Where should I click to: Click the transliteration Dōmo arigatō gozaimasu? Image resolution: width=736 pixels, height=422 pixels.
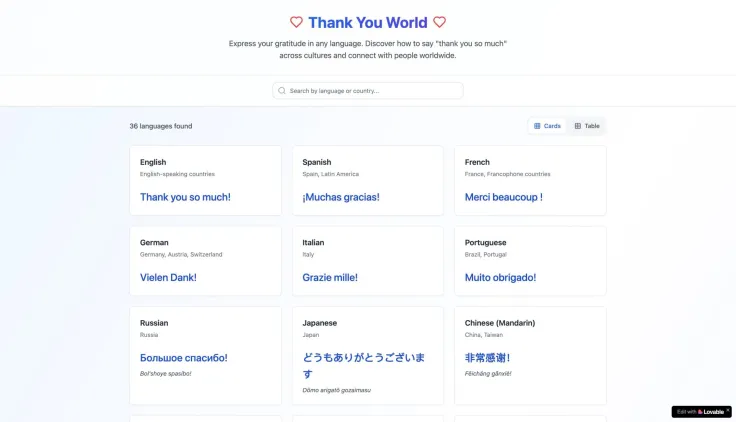pos(337,390)
